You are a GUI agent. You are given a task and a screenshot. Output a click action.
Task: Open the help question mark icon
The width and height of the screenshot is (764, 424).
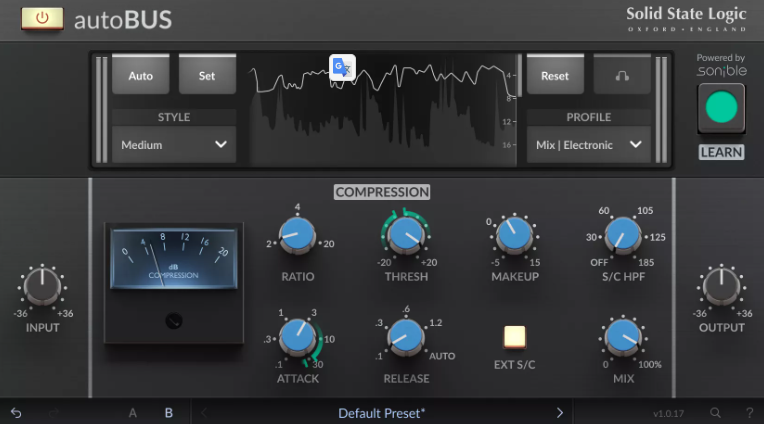(x=748, y=412)
